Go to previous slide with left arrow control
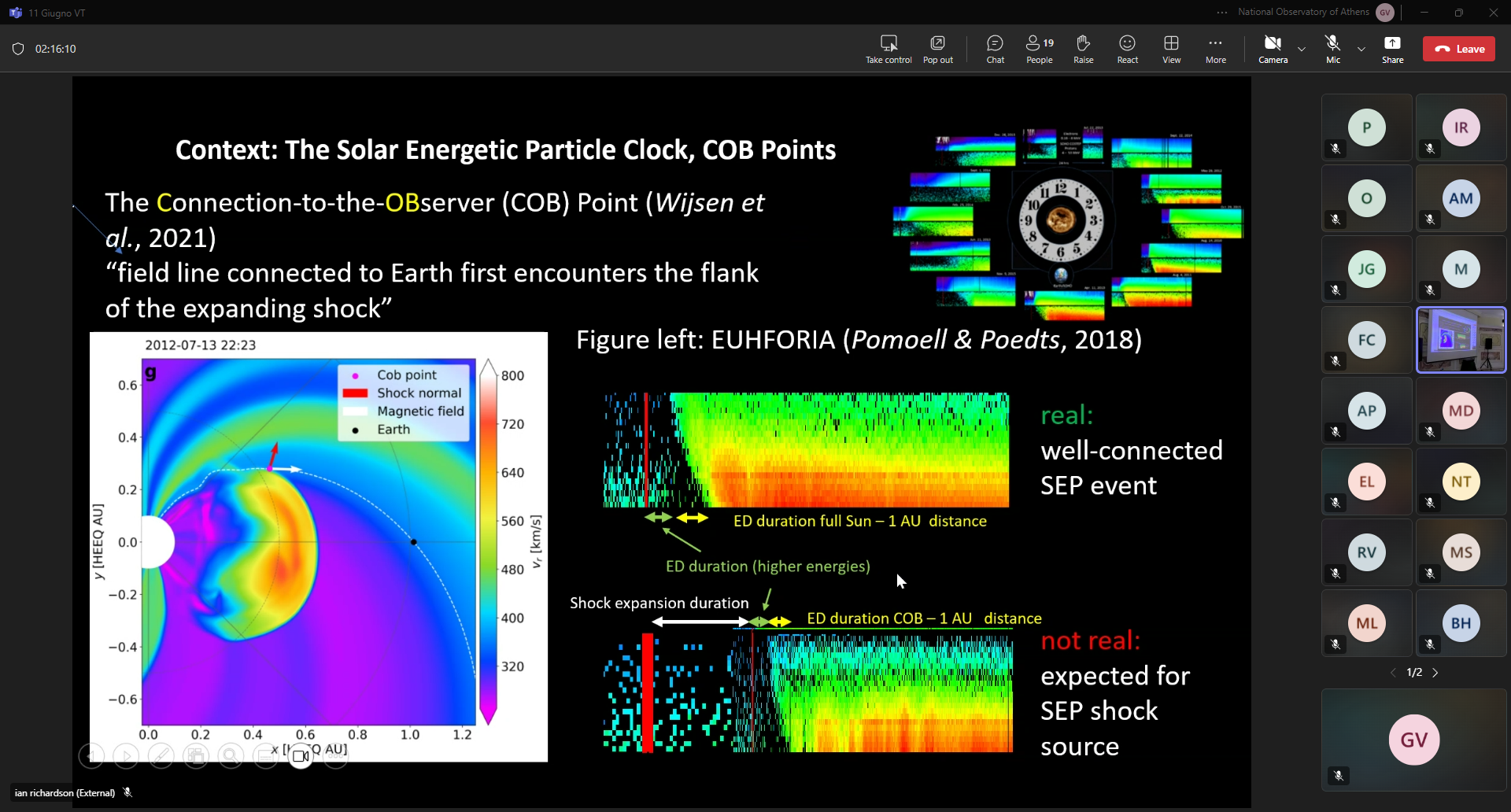1511x812 pixels. (x=91, y=756)
